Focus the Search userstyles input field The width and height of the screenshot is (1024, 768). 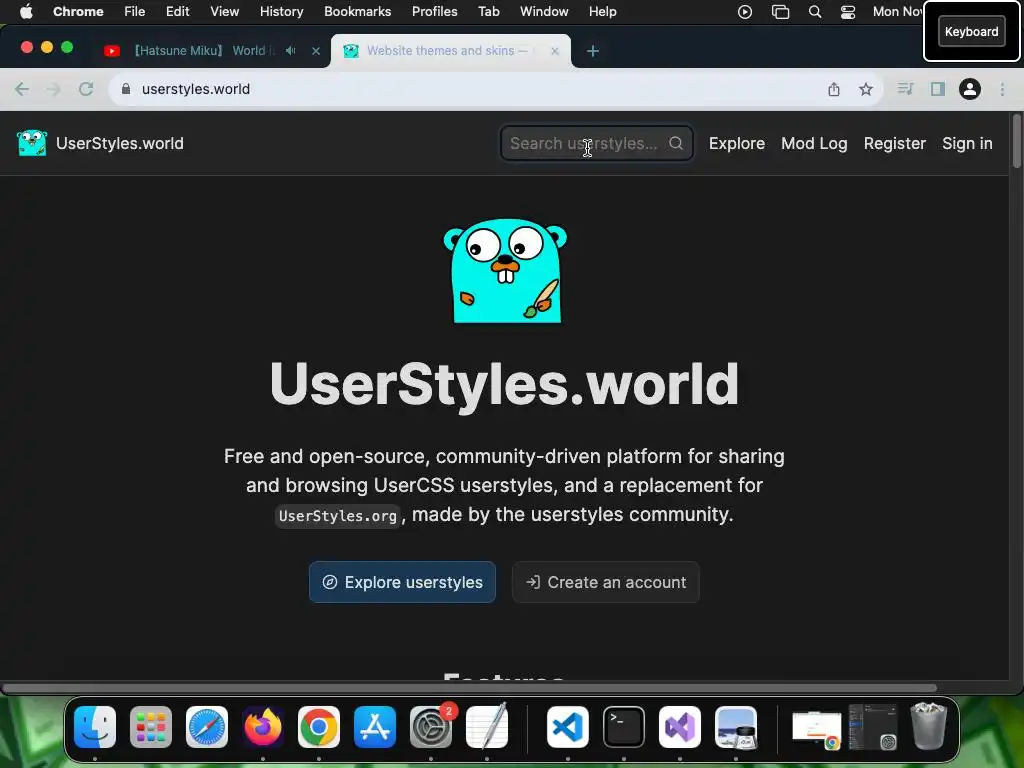click(x=596, y=143)
